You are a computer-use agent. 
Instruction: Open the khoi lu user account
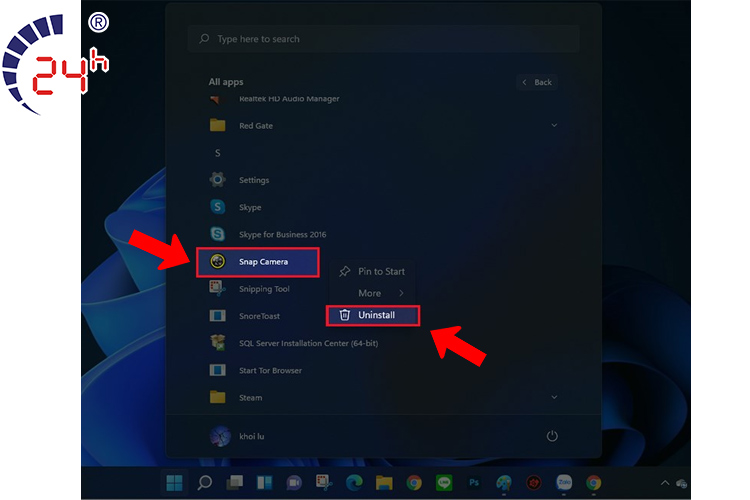tap(242, 437)
